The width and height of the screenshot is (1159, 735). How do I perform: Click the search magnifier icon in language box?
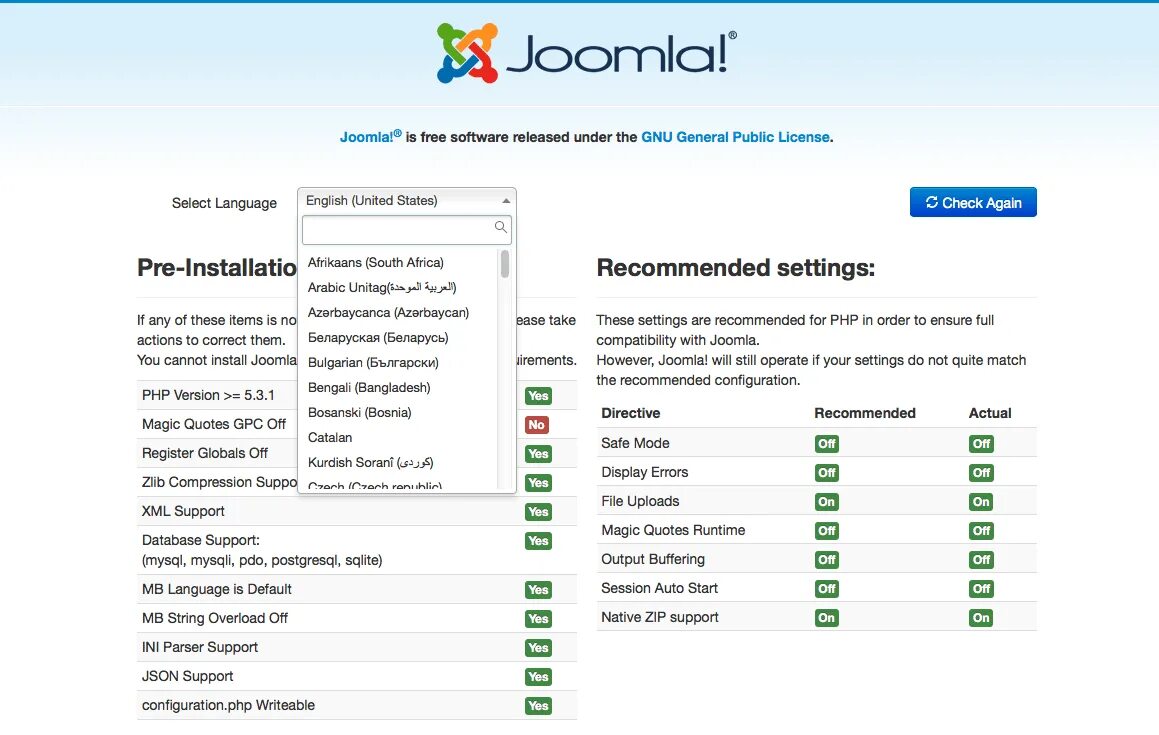coord(500,227)
